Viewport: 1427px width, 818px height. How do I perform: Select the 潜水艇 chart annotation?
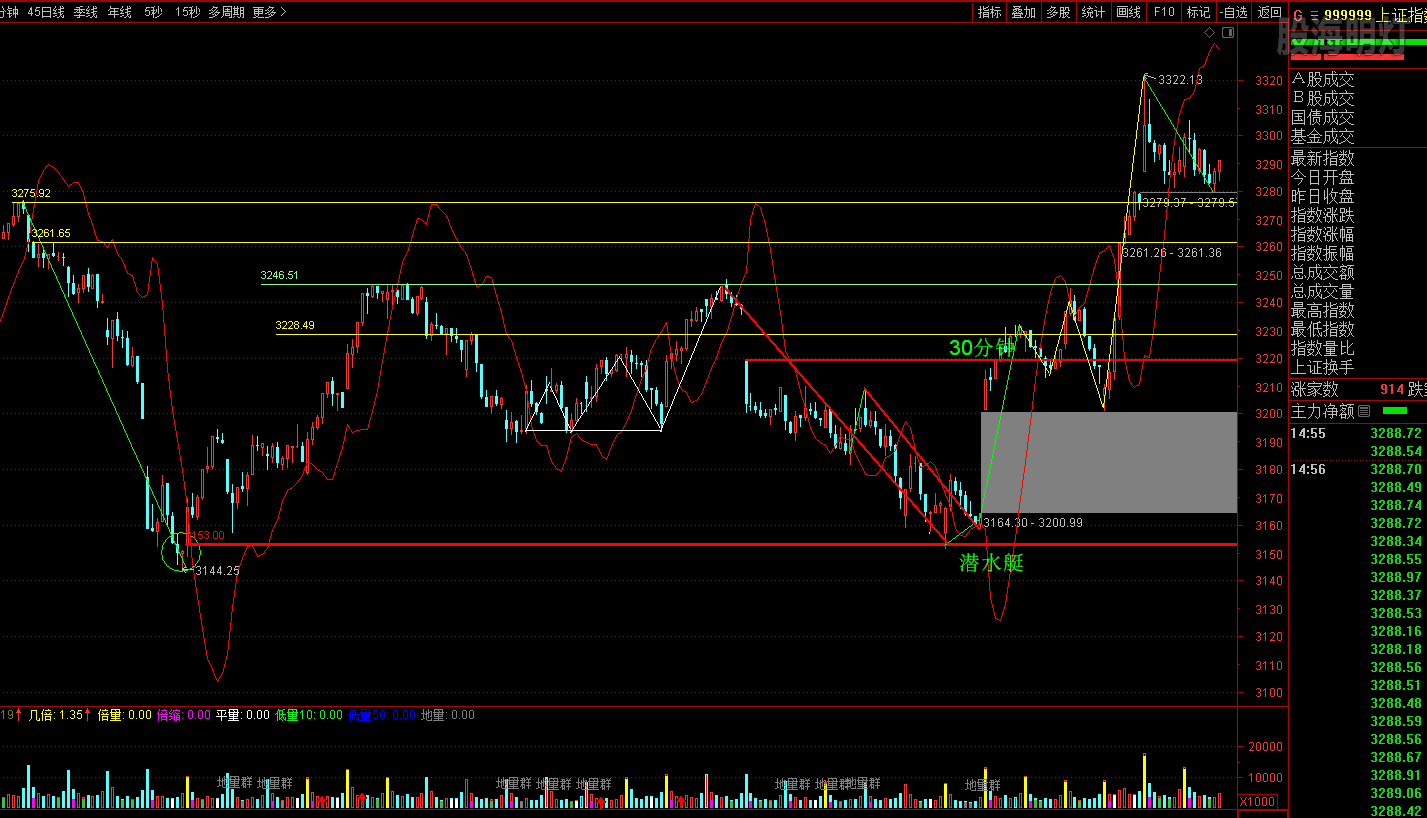992,563
